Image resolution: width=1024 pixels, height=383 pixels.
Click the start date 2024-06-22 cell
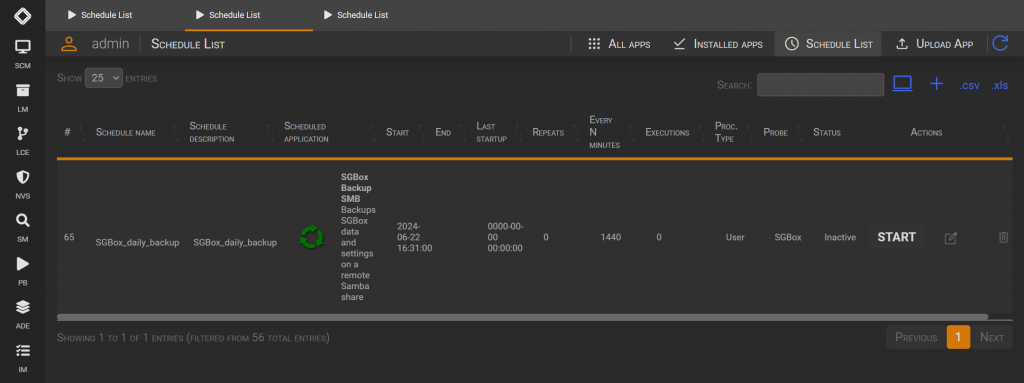(x=415, y=237)
